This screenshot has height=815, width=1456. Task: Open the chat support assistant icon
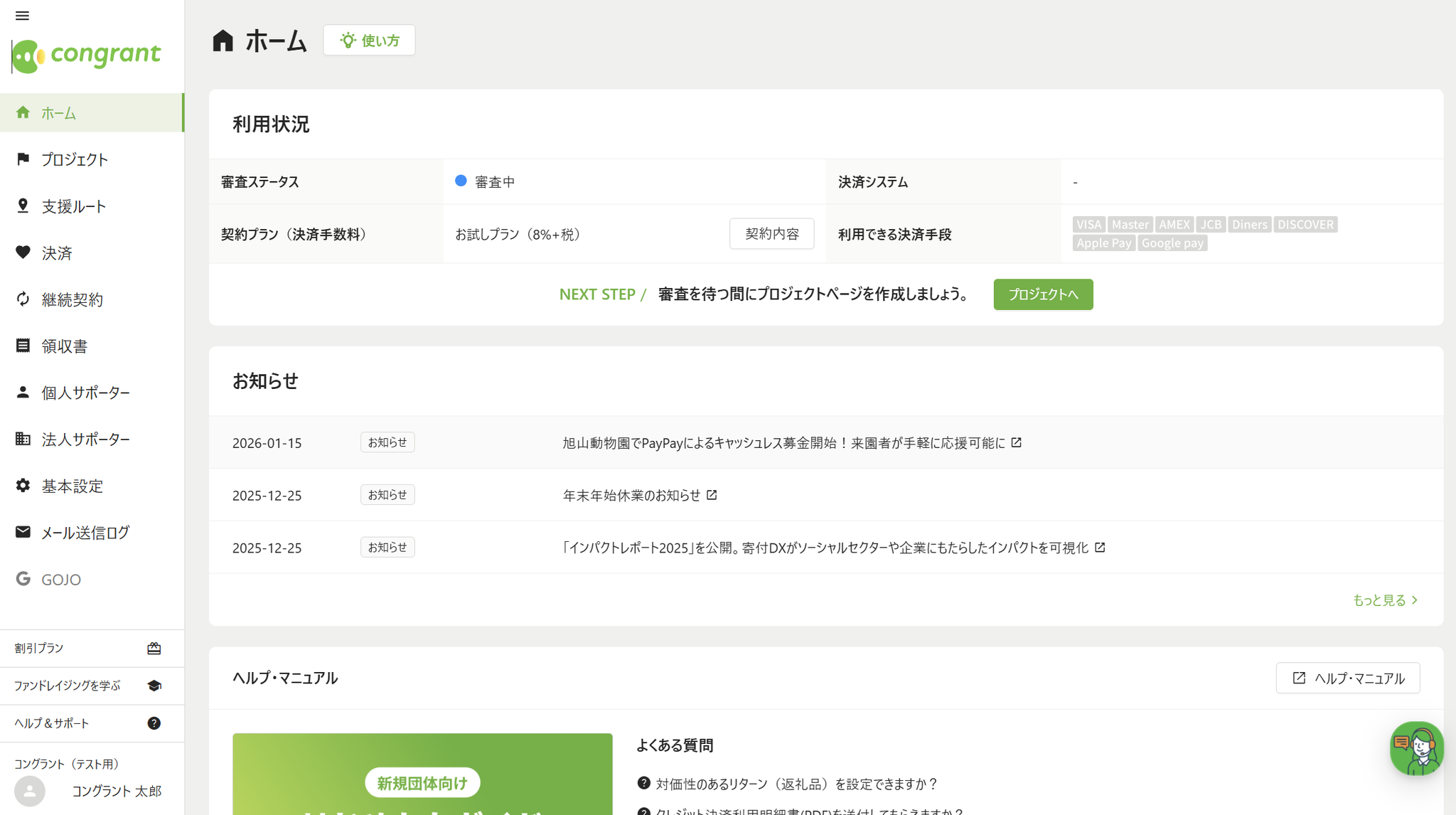point(1416,749)
